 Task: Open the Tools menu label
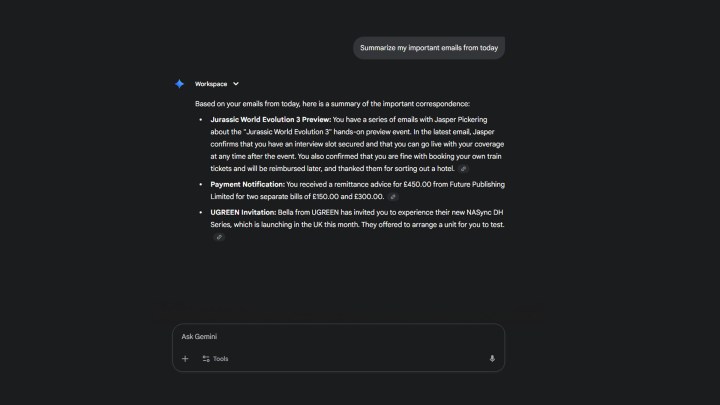point(220,359)
